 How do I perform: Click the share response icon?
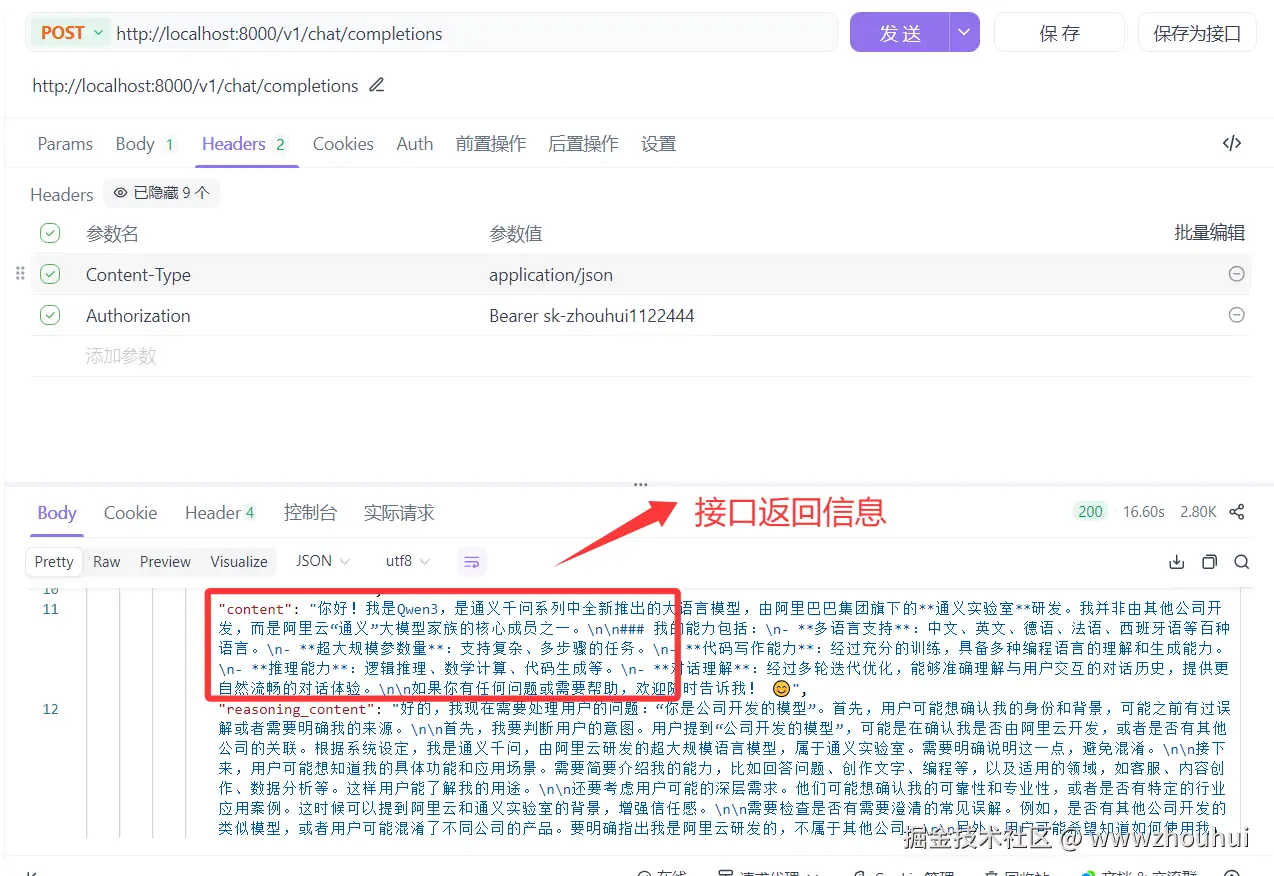1237,512
